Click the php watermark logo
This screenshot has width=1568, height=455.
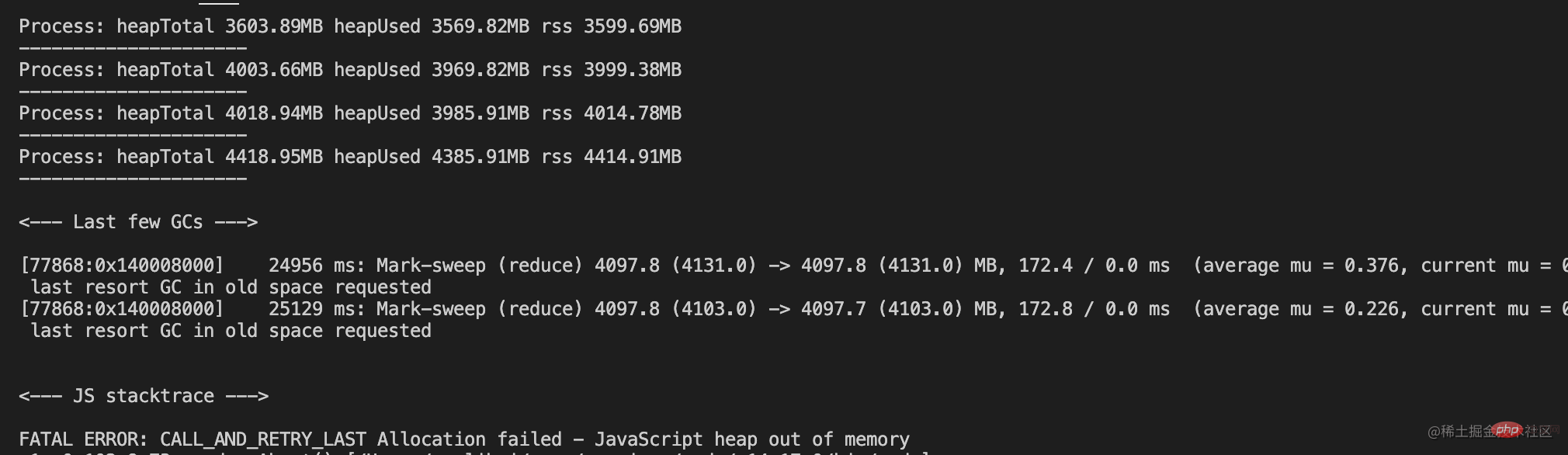tap(1507, 429)
